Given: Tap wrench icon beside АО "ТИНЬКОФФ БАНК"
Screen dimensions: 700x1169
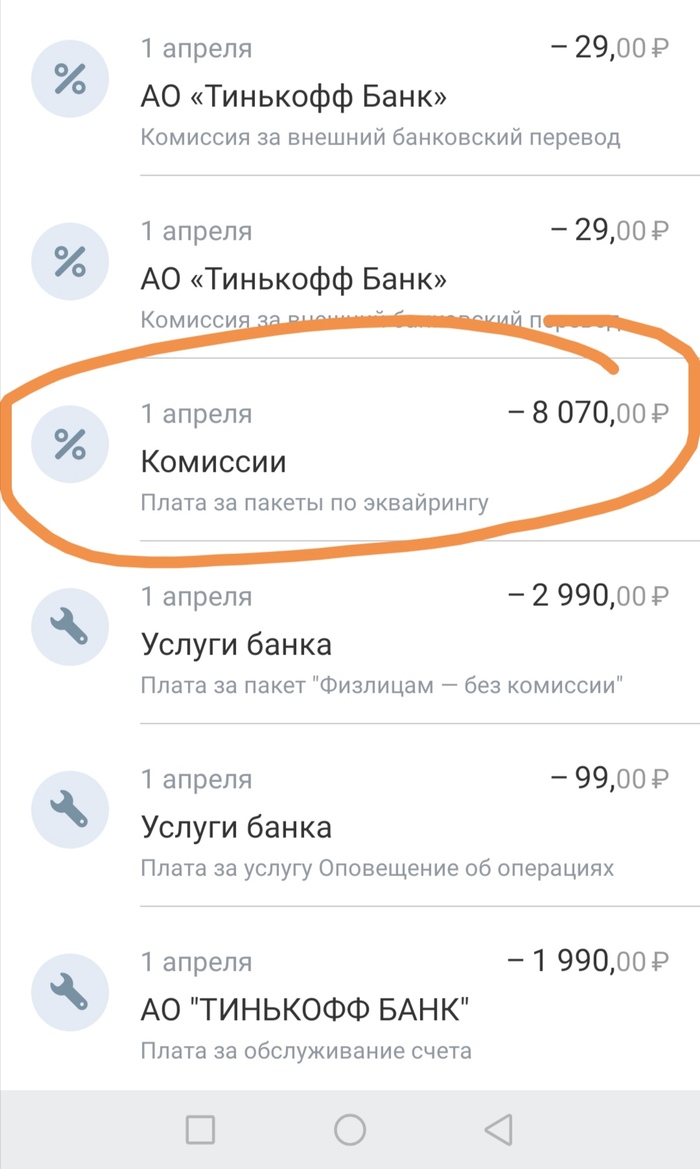Looking at the screenshot, I should click(69, 994).
